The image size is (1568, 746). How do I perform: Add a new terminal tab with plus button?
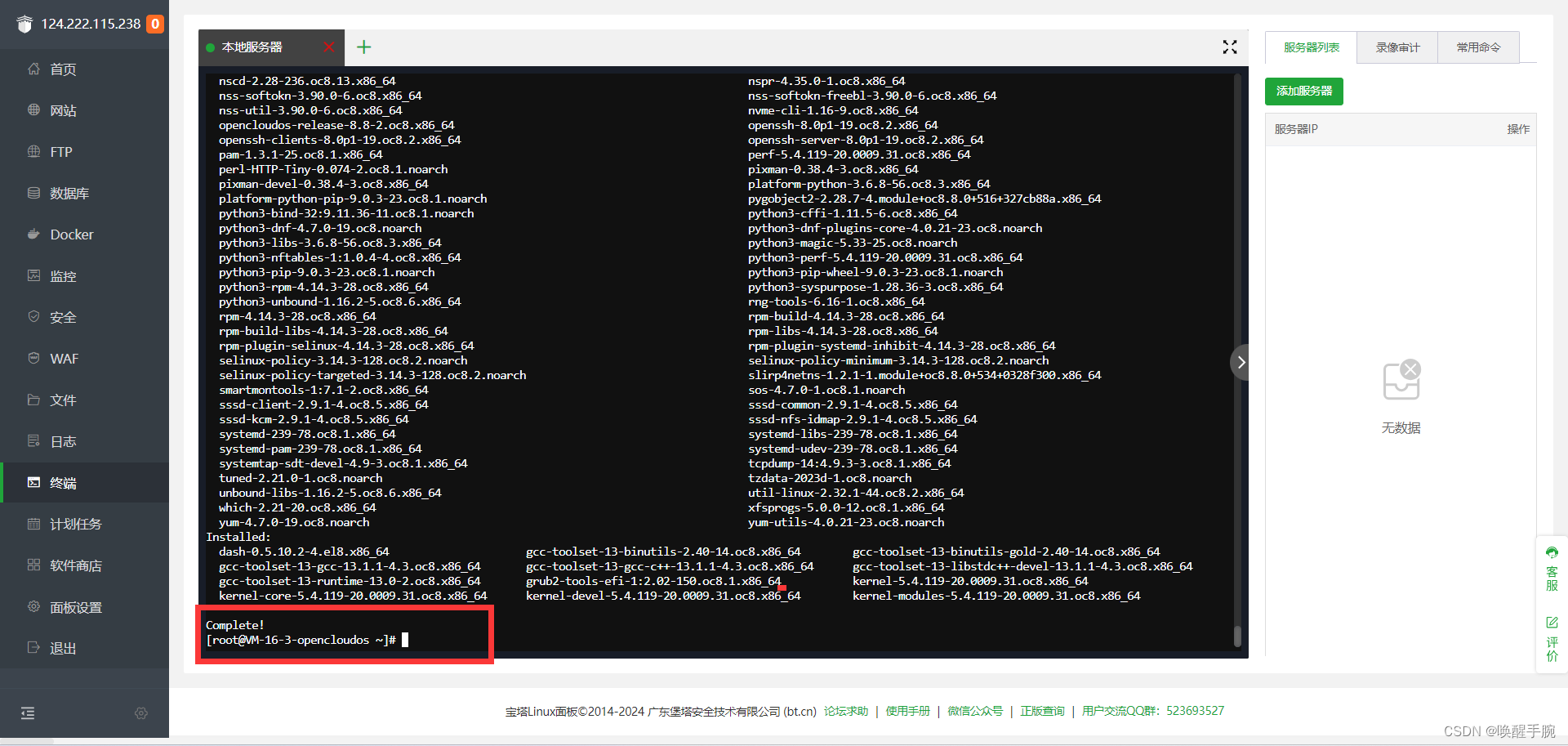click(363, 47)
